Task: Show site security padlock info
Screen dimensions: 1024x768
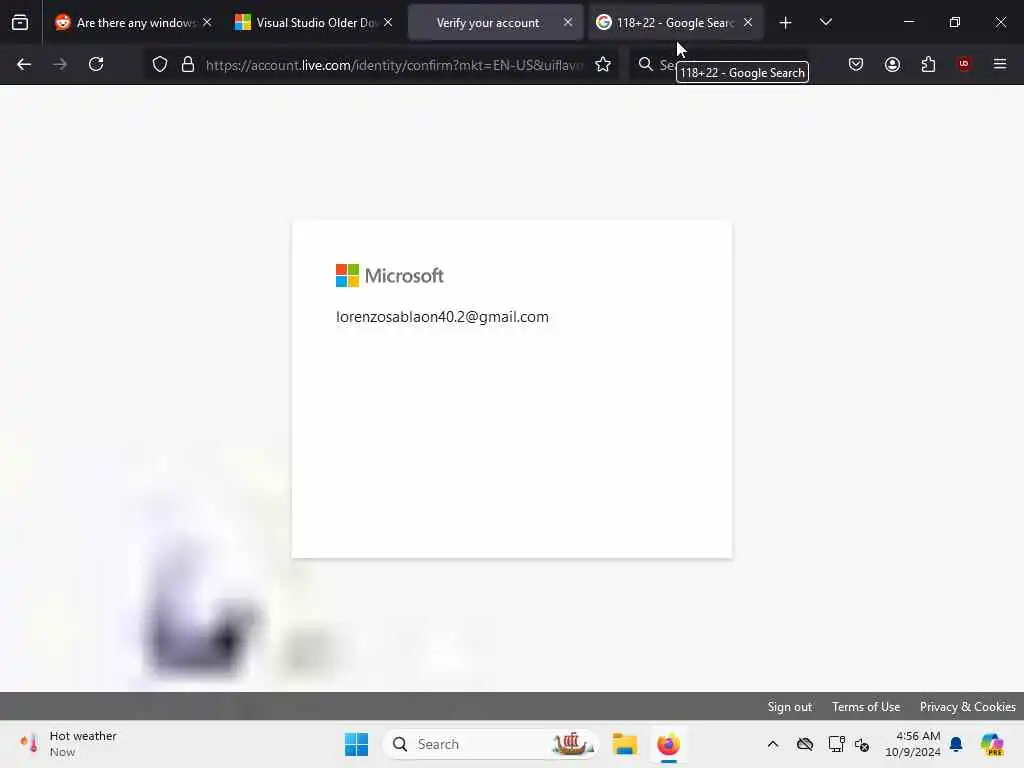Action: pyautogui.click(x=188, y=64)
